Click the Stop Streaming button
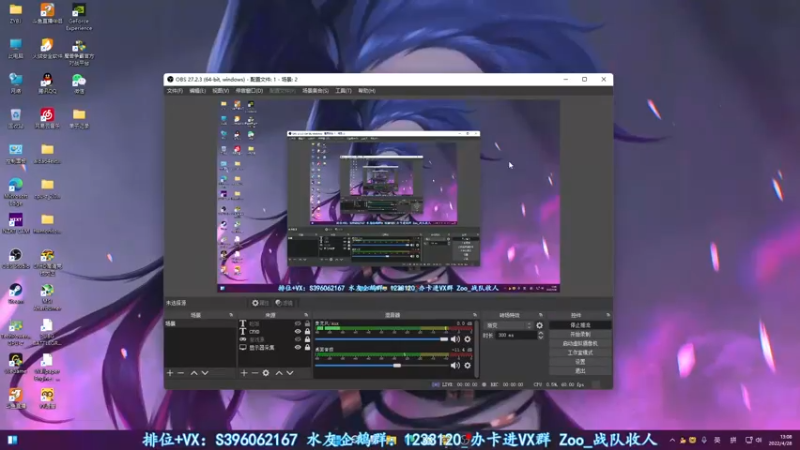The image size is (800, 450). coord(580,325)
